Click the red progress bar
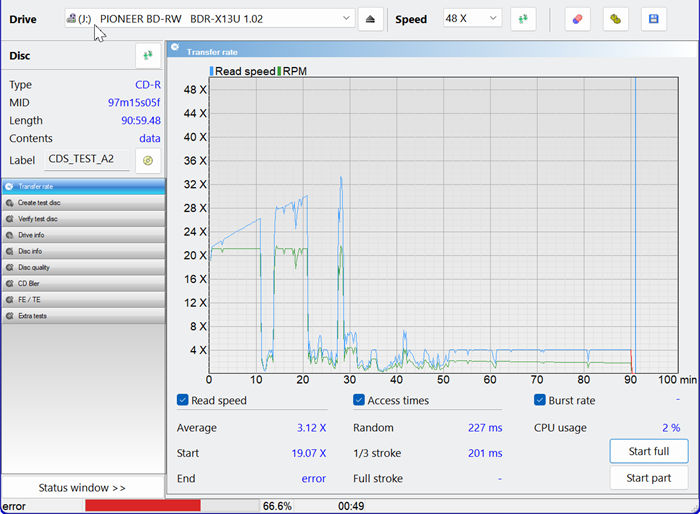Viewport: 700px width, 514px height. click(143, 506)
